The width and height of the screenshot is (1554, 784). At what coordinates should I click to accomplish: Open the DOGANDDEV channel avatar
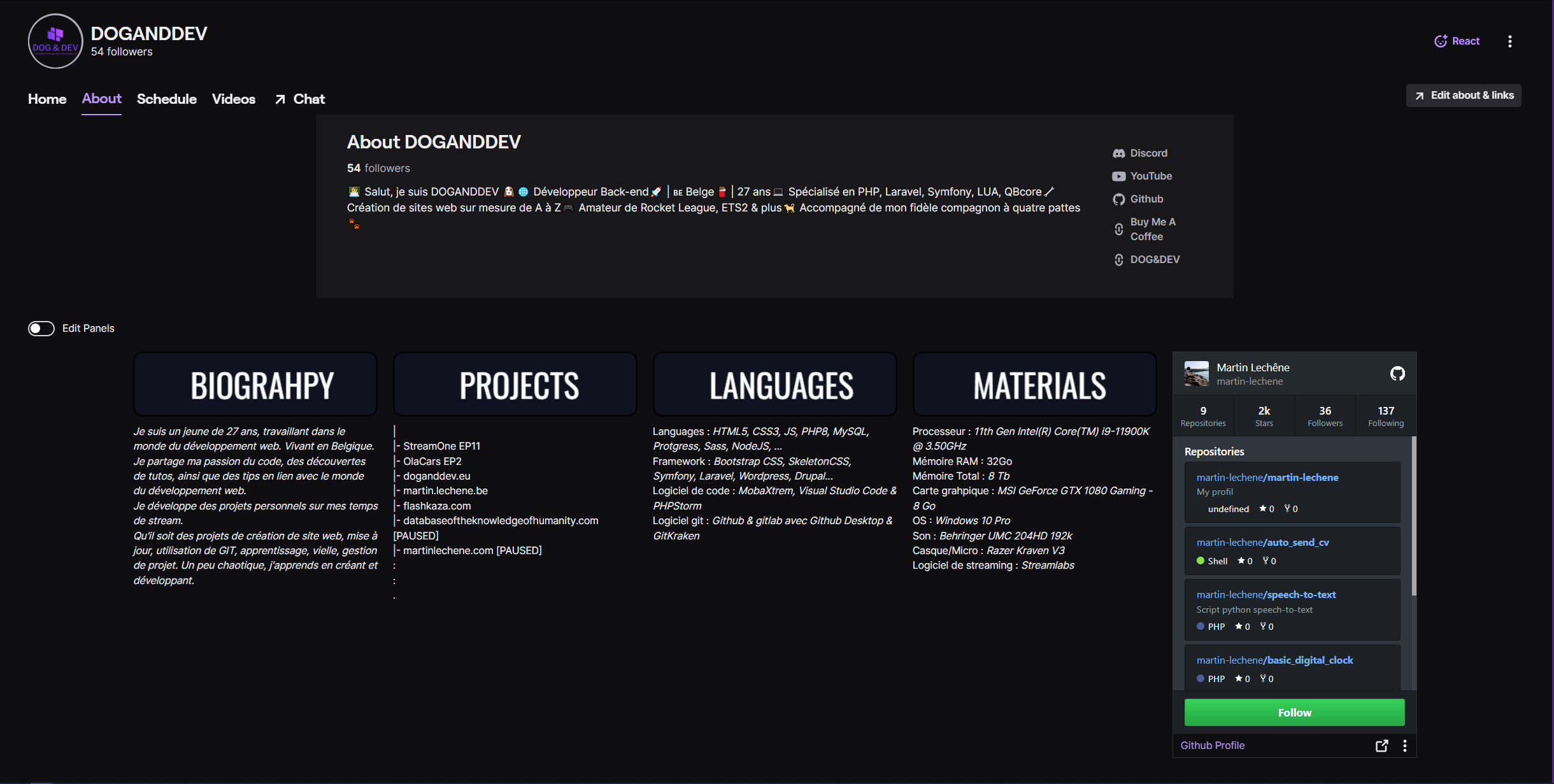coord(55,41)
